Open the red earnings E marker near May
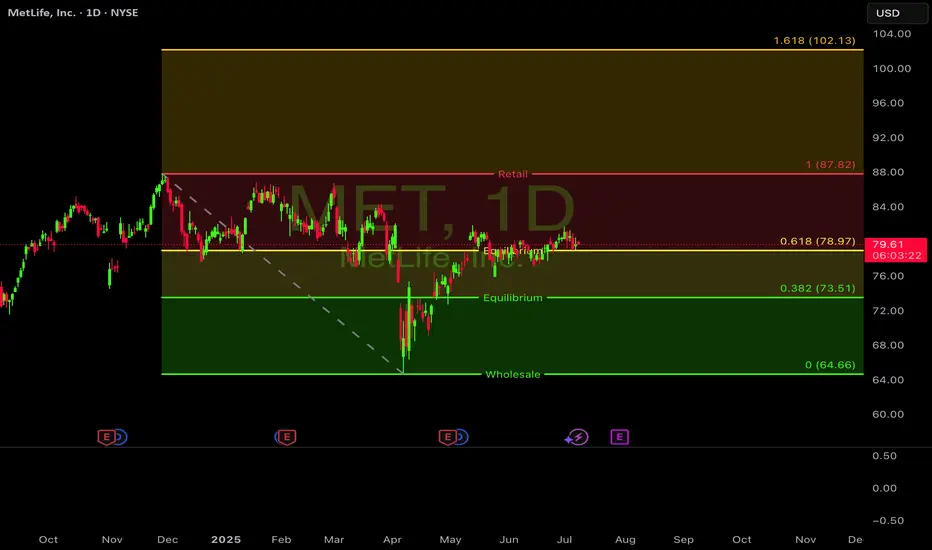 tap(448, 438)
